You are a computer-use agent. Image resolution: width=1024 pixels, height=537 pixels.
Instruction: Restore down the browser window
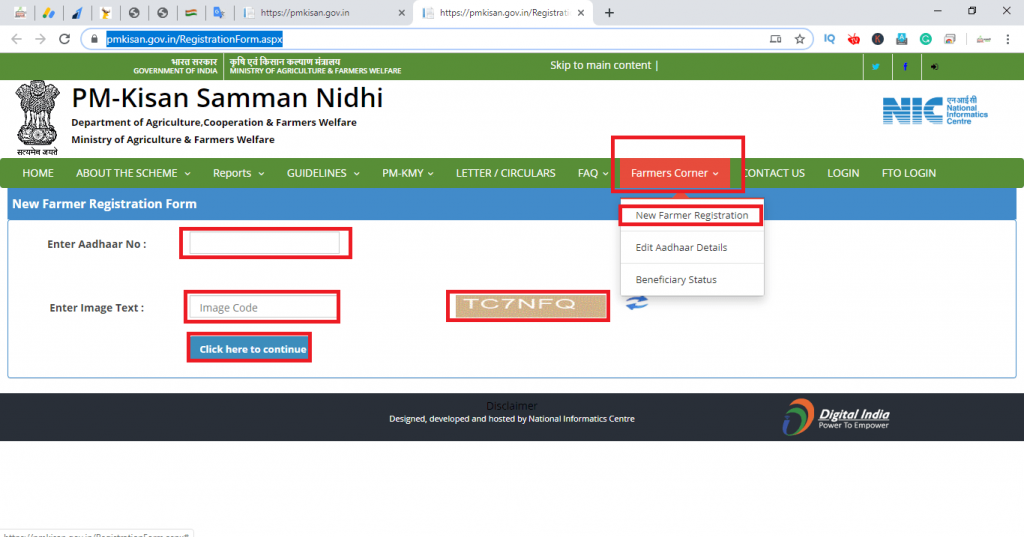(972, 11)
